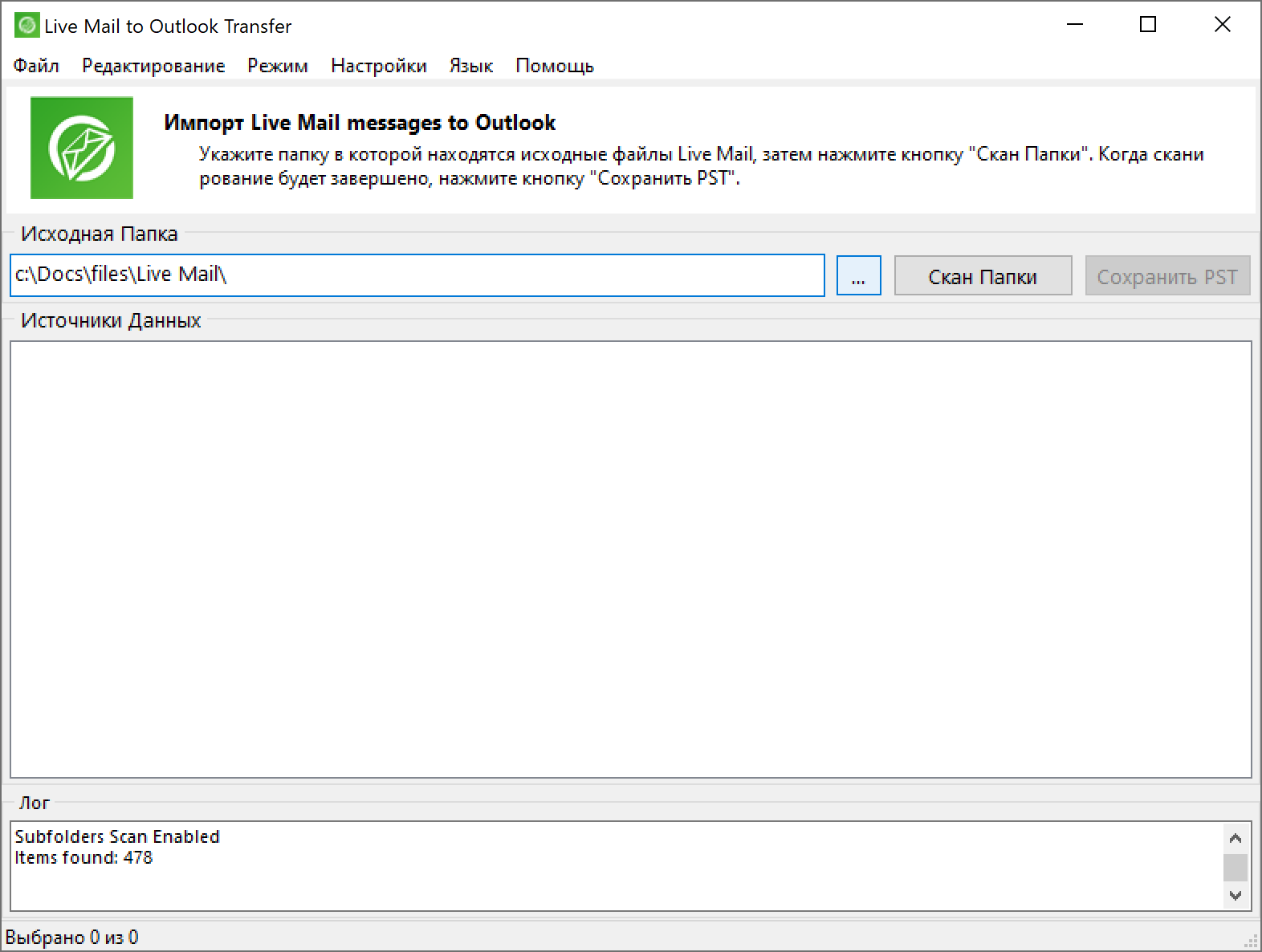Screen dimensions: 1262x952
Task: Click the 'Subfolders Scan Enabled' log line
Action: click(x=117, y=836)
